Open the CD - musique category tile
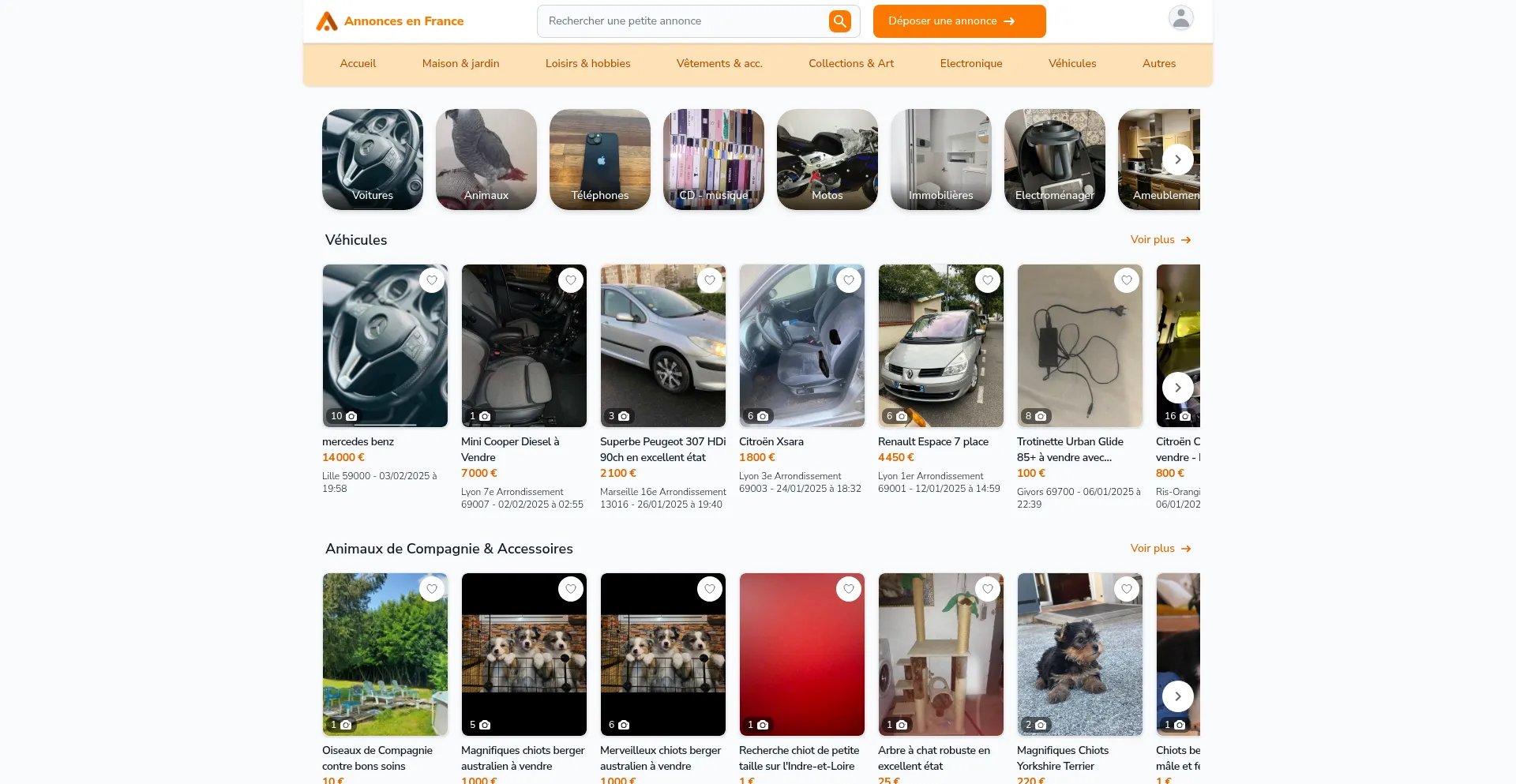1516x784 pixels. click(x=714, y=159)
